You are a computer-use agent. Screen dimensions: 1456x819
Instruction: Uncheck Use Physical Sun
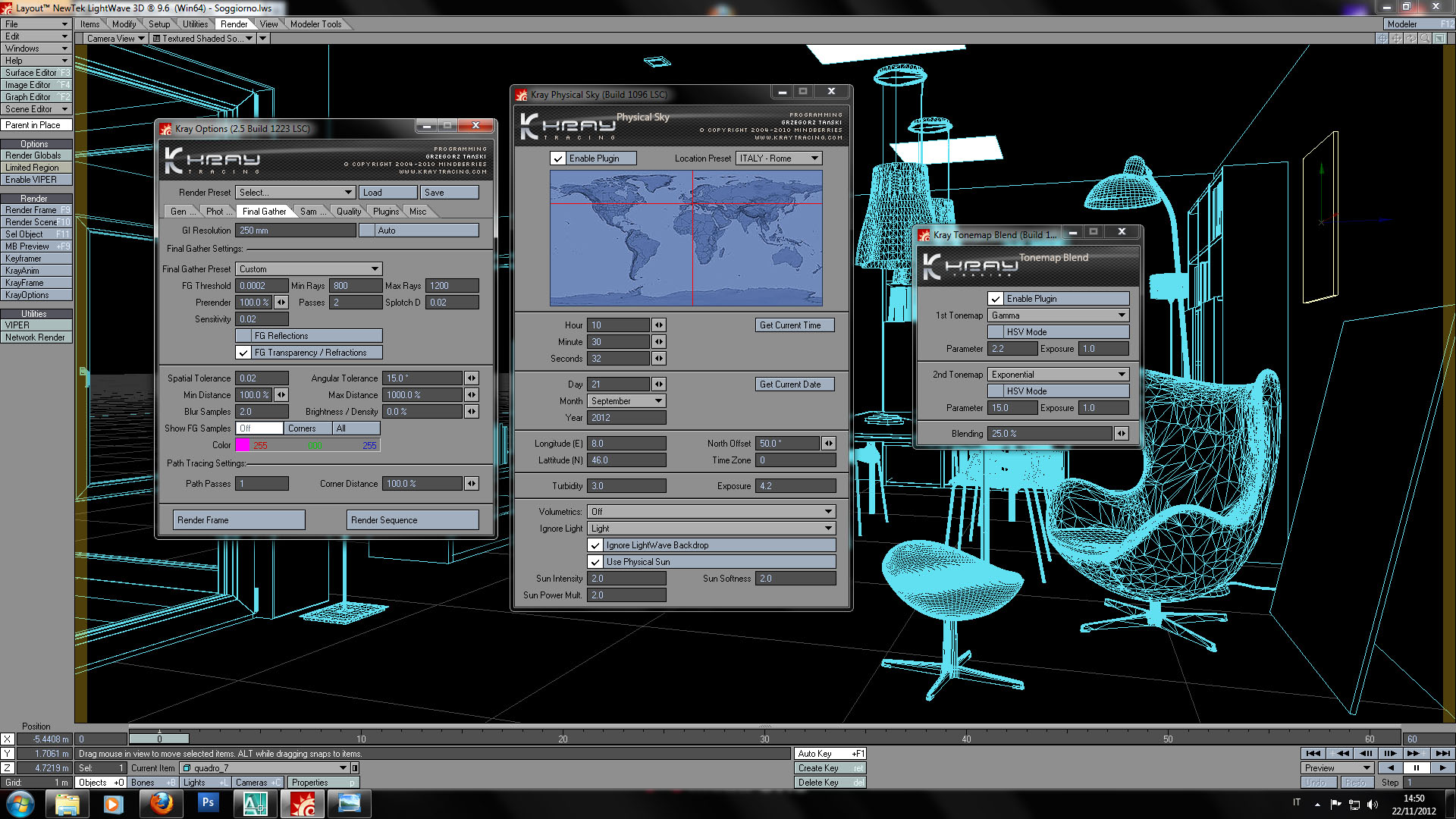tap(596, 562)
